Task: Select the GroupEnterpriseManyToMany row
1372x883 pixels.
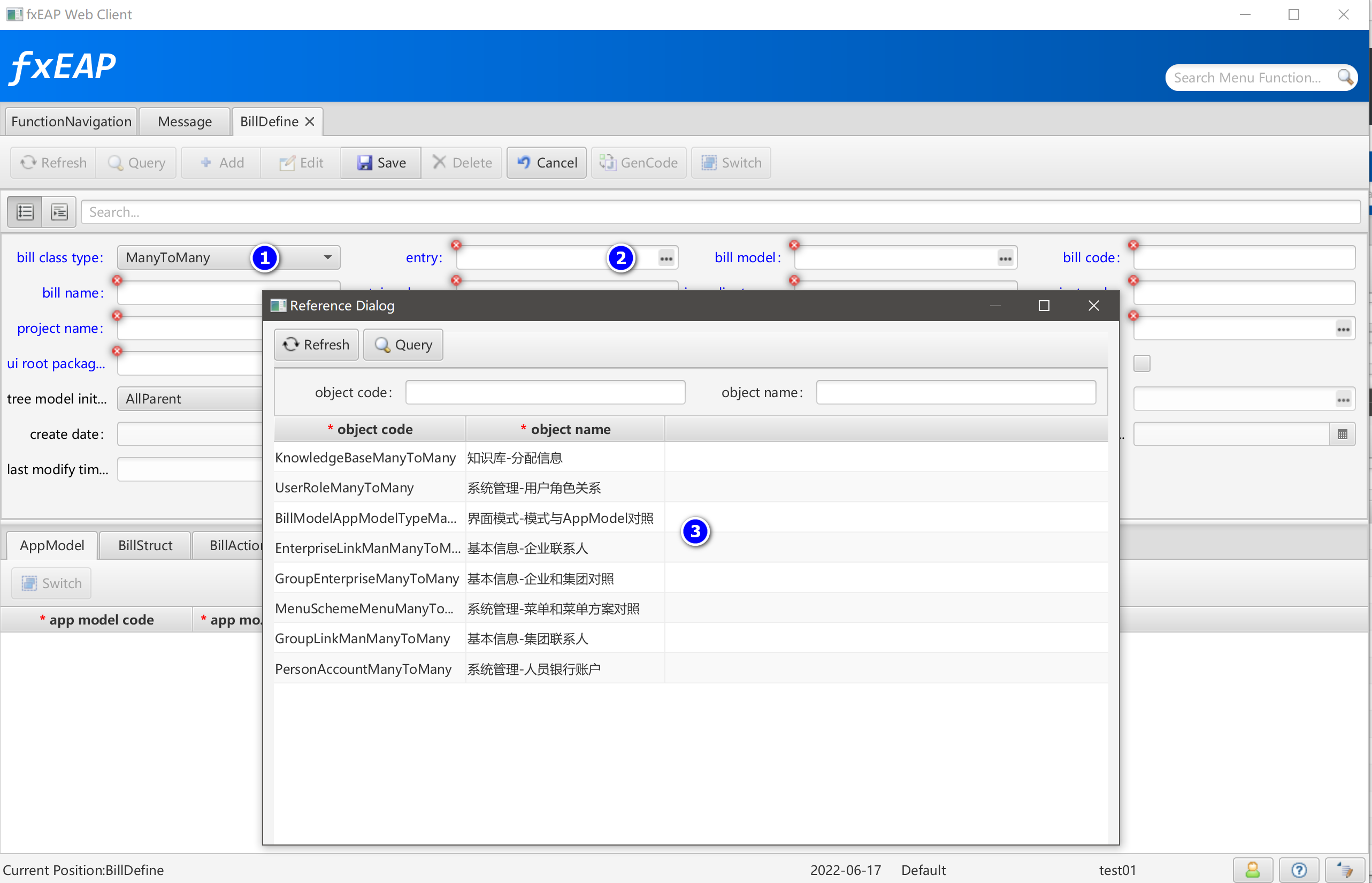Action: 691,578
